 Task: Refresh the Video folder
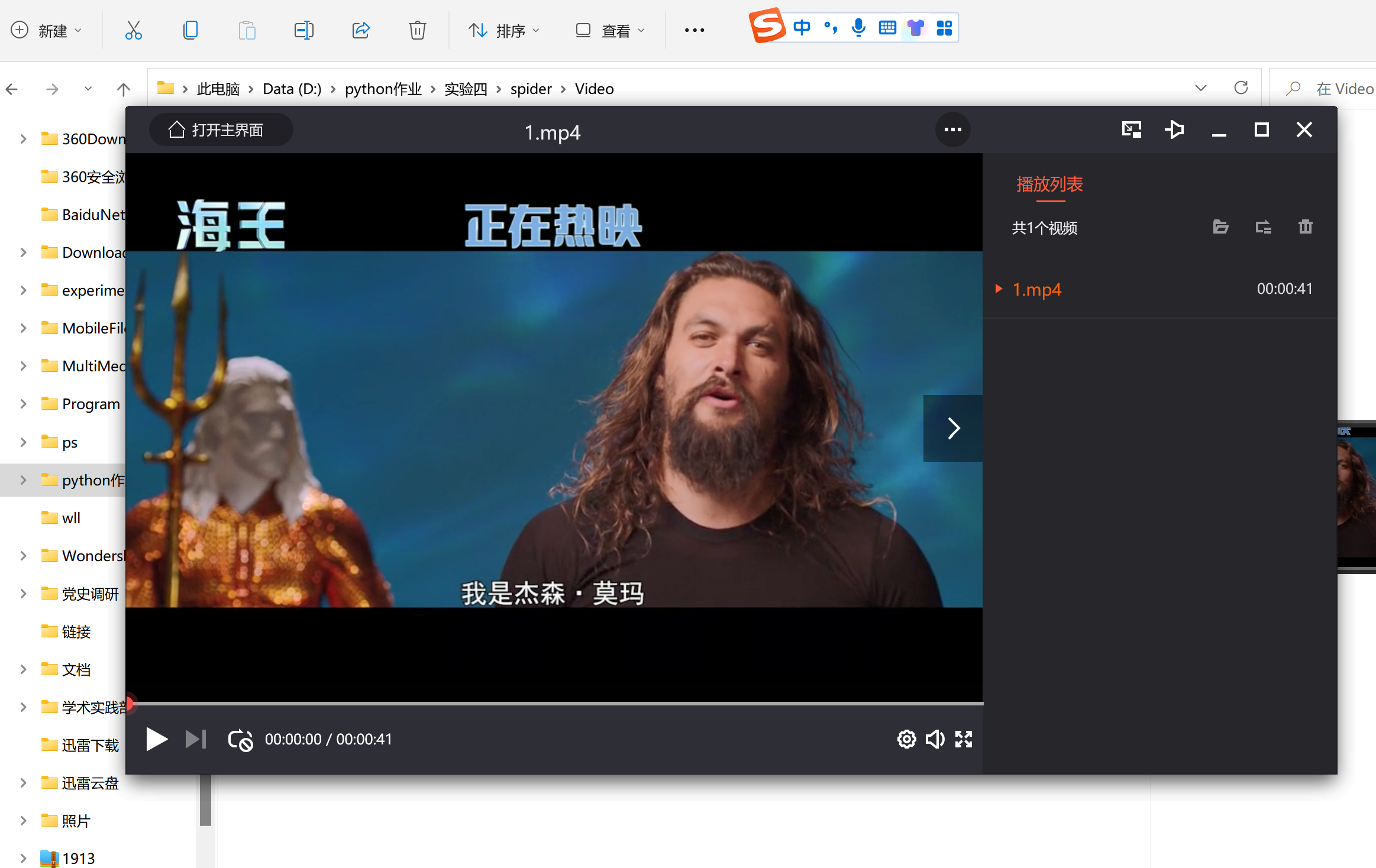pos(1241,88)
